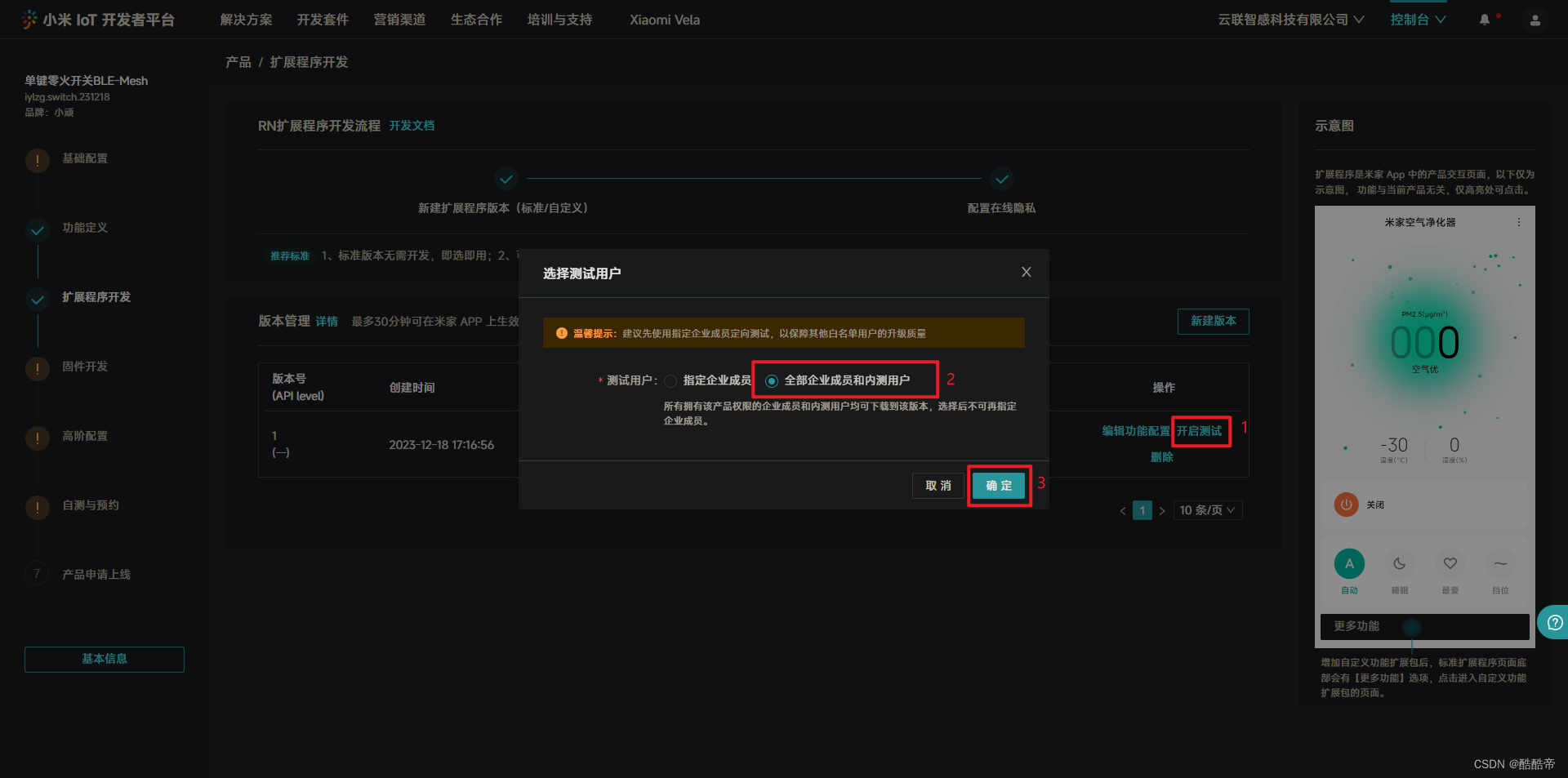
Task: Expand the 控制台 dropdown
Action: [x=1418, y=20]
